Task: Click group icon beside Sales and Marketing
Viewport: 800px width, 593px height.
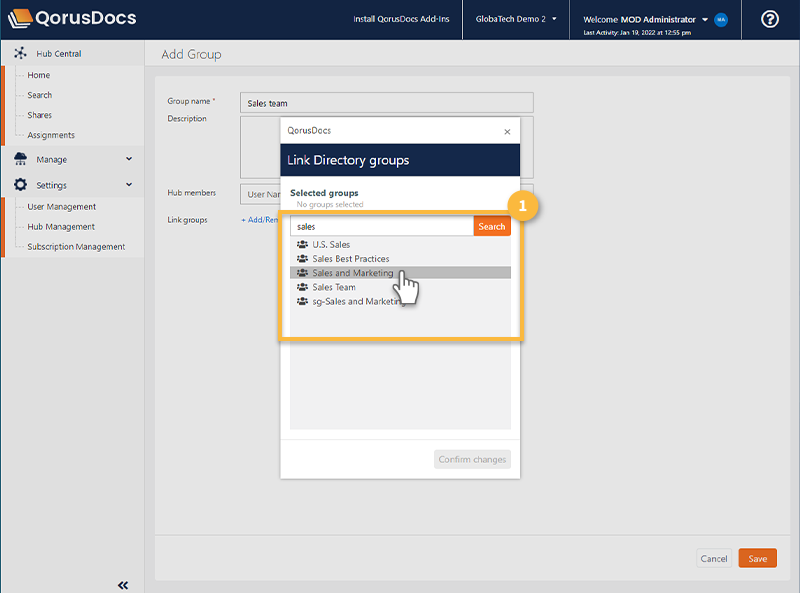Action: (x=303, y=273)
